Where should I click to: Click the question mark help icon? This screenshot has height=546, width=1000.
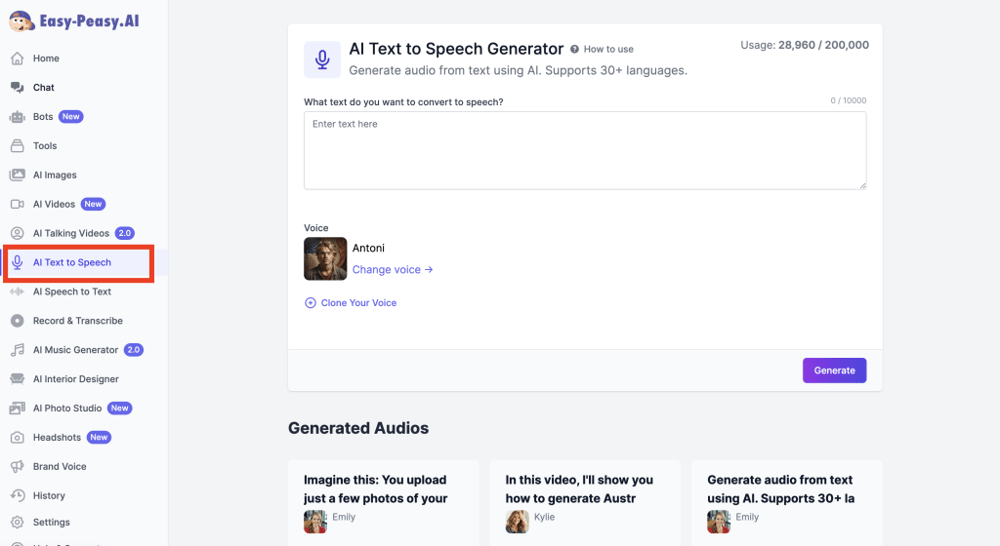pos(575,49)
